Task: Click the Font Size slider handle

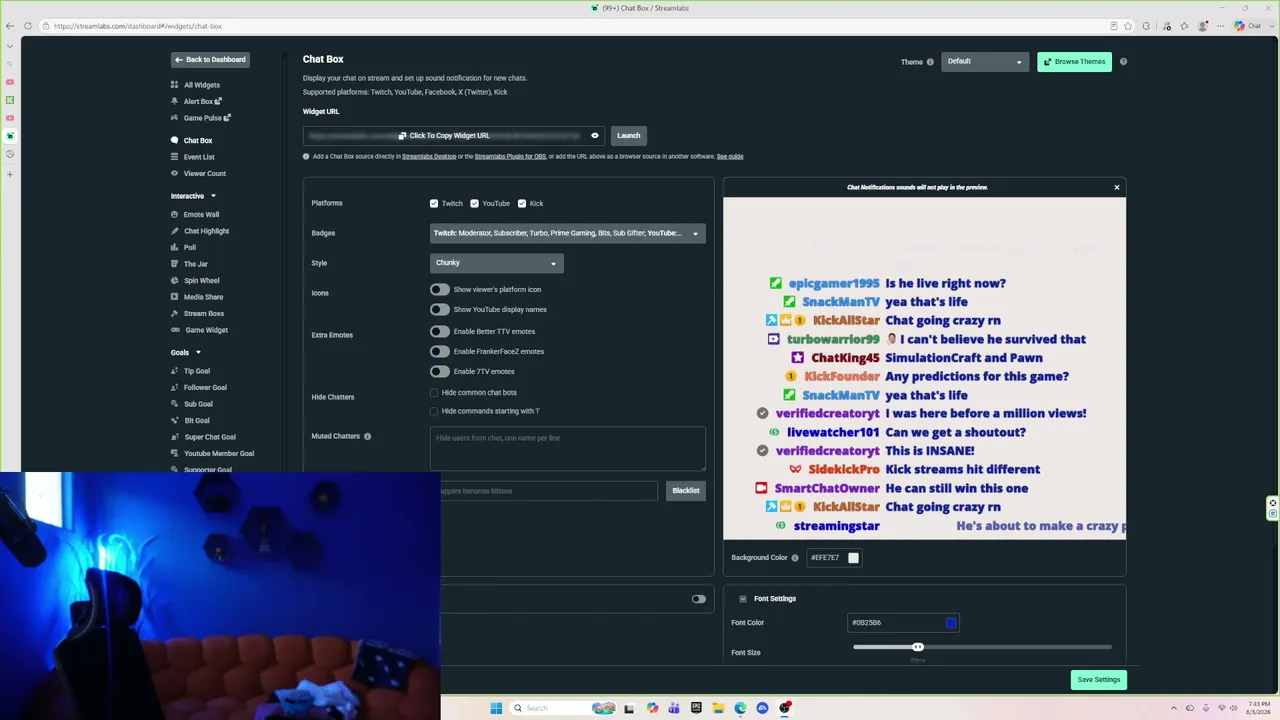Action: 918,647
